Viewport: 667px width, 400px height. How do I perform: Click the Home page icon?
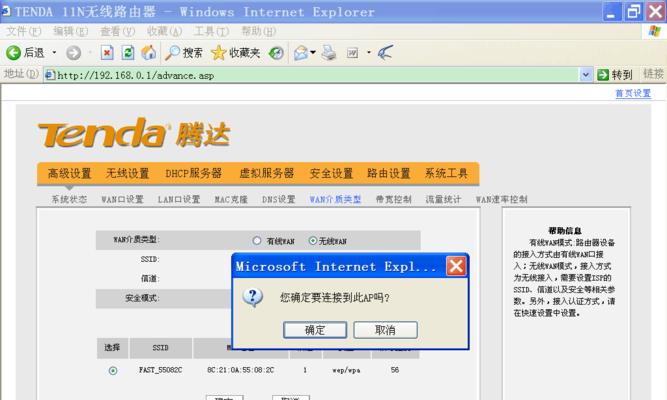(148, 53)
